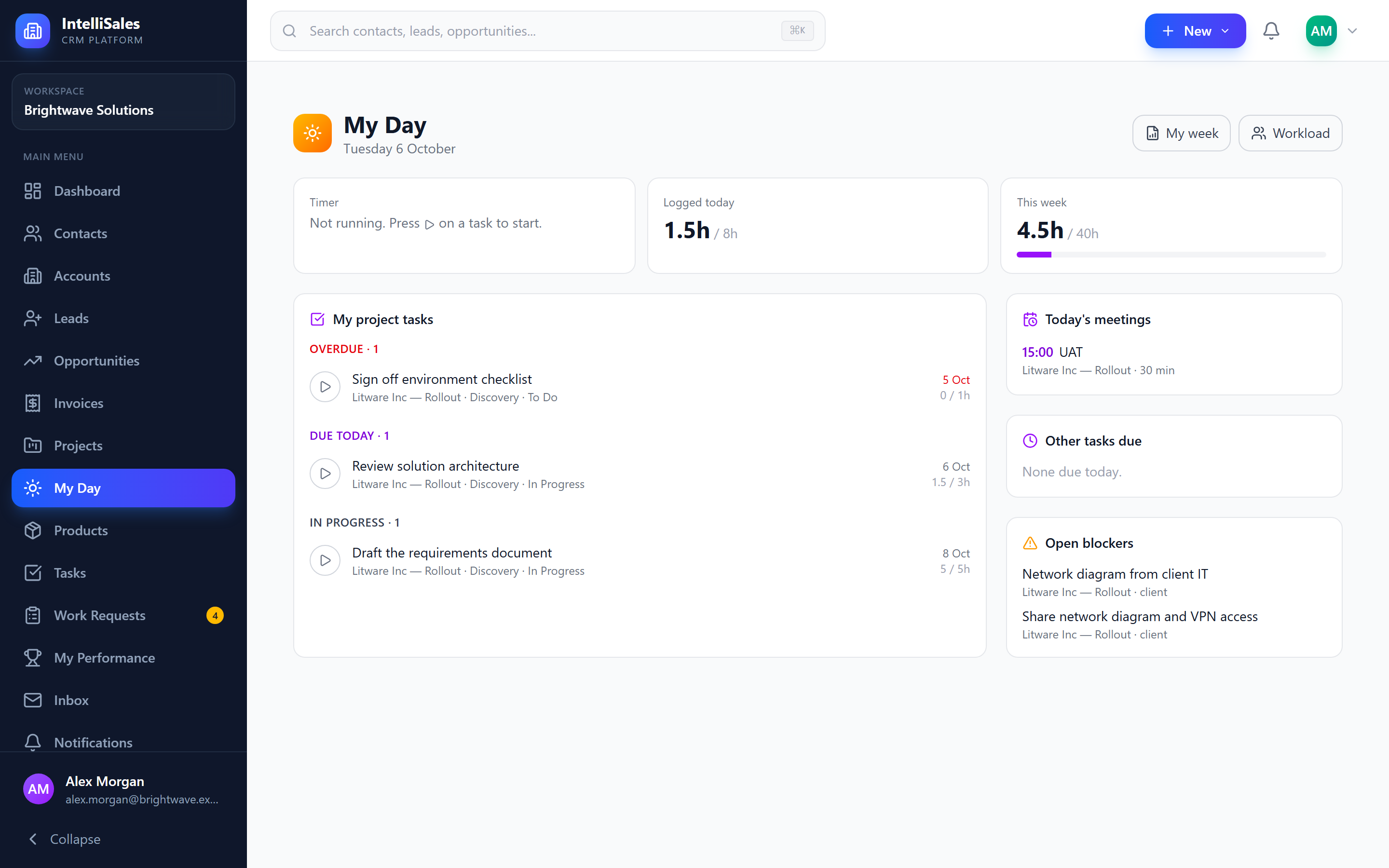1389x868 pixels.
Task: Click the header notifications bell
Action: coord(1271,31)
